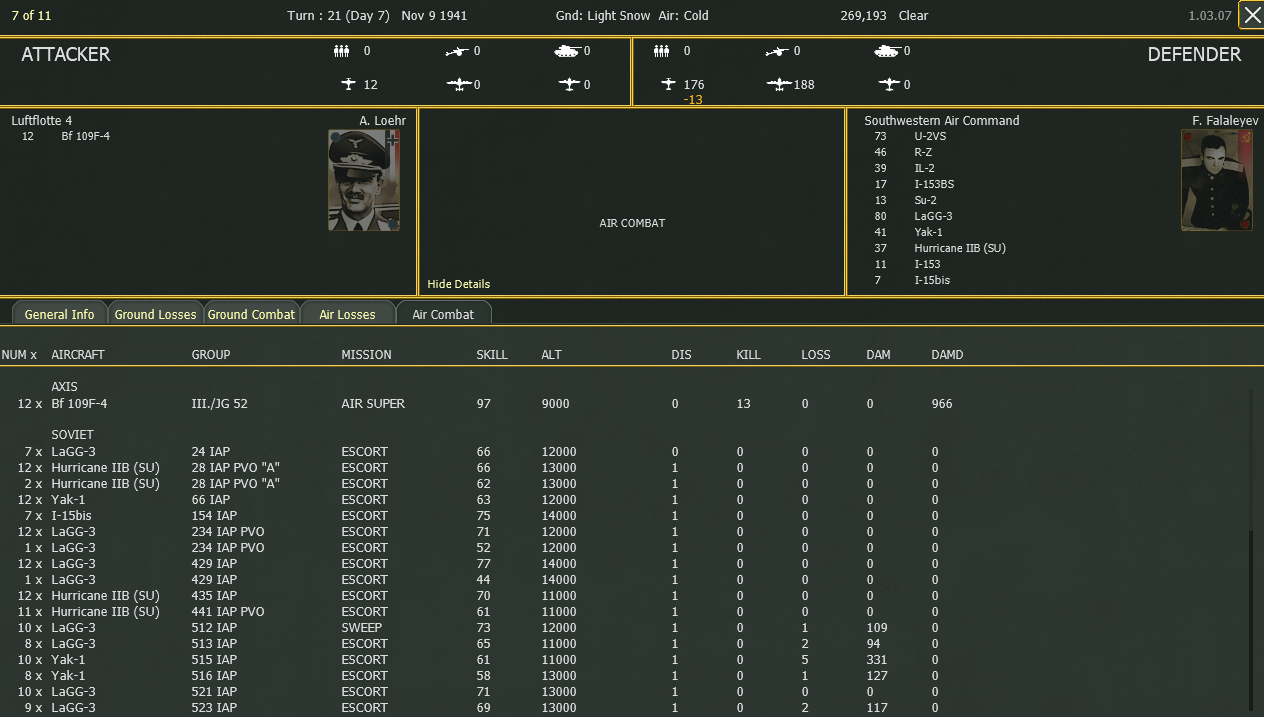The image size is (1264, 717).
Task: Click the Luftflotte 4 attacker name
Action: tap(42, 121)
